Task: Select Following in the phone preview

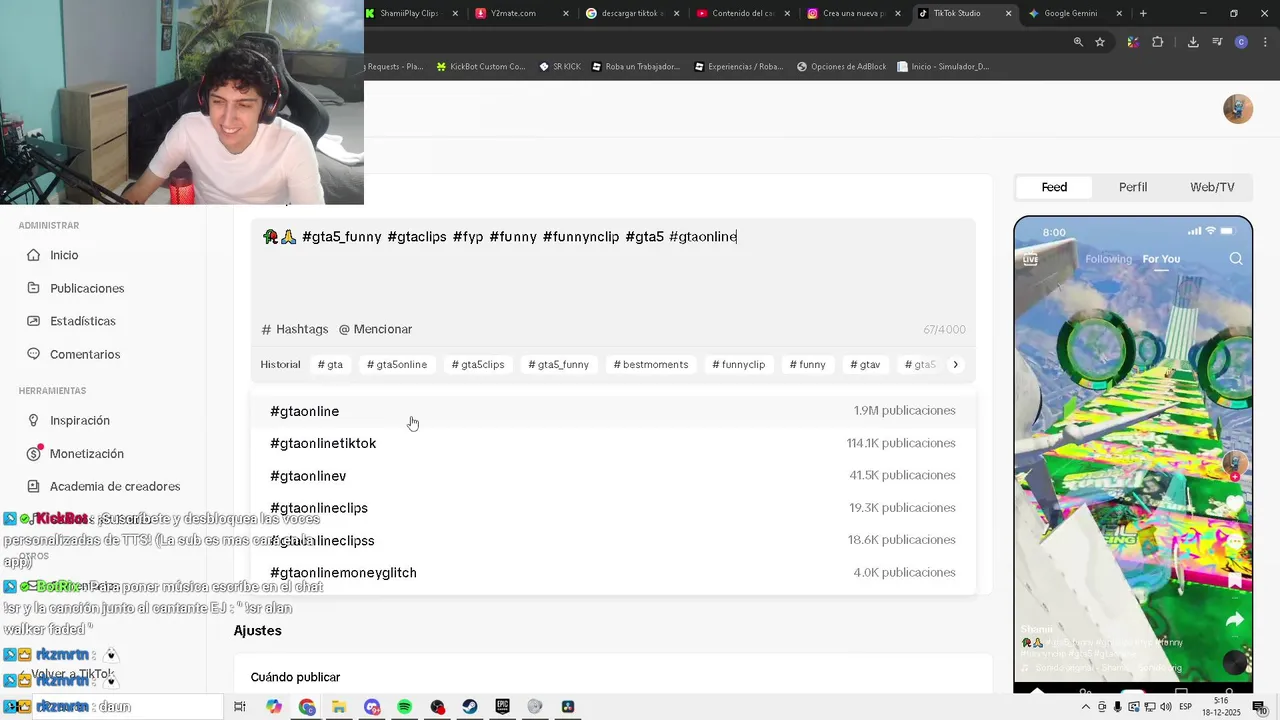Action: click(1109, 259)
